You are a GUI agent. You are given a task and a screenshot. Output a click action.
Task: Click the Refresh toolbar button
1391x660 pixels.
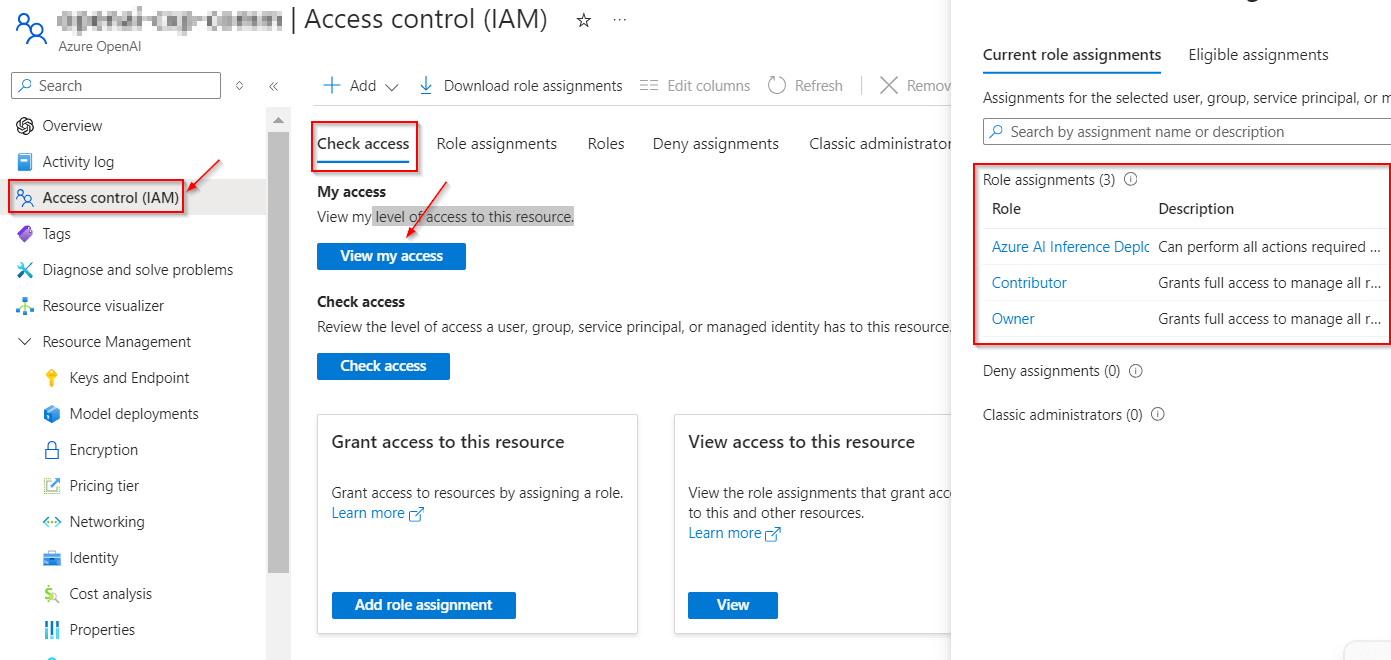point(805,86)
